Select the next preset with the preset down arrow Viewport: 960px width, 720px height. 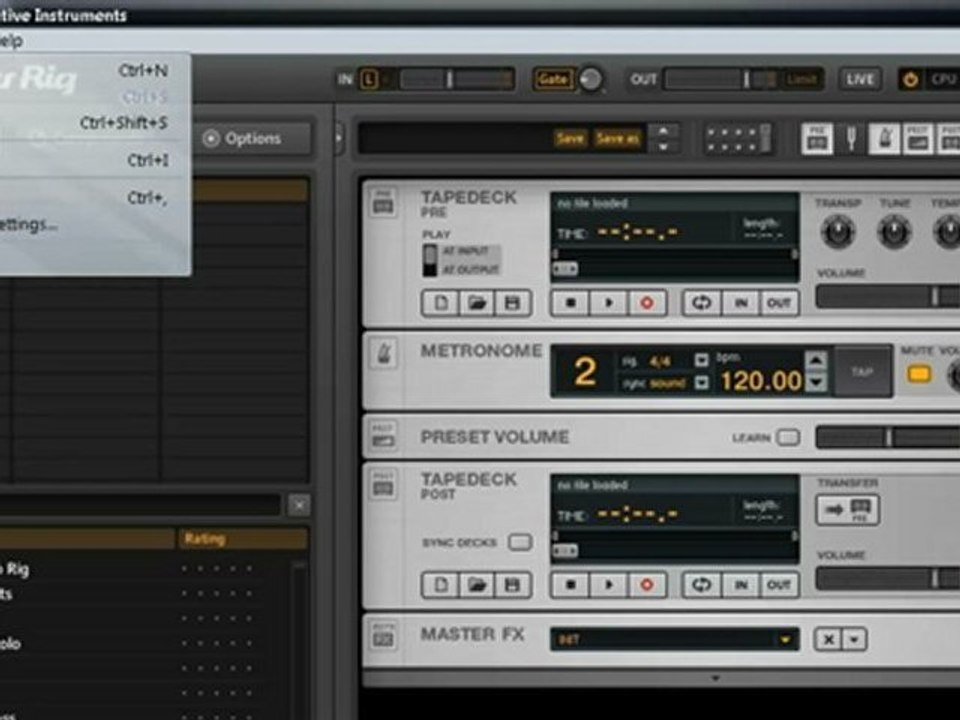663,147
